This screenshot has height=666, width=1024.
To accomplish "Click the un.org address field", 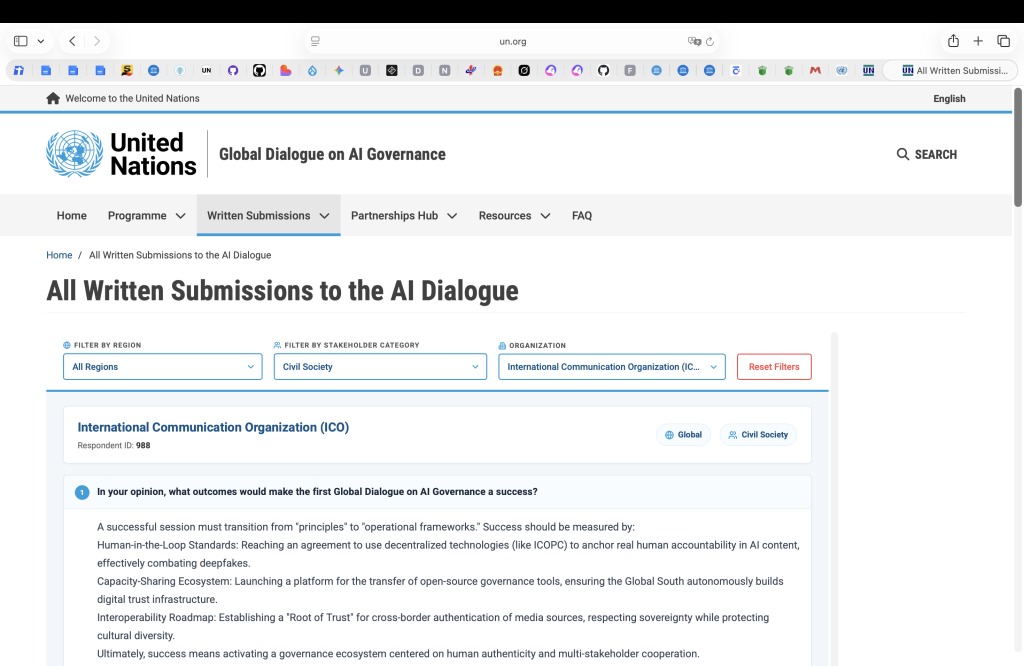I will 513,41.
